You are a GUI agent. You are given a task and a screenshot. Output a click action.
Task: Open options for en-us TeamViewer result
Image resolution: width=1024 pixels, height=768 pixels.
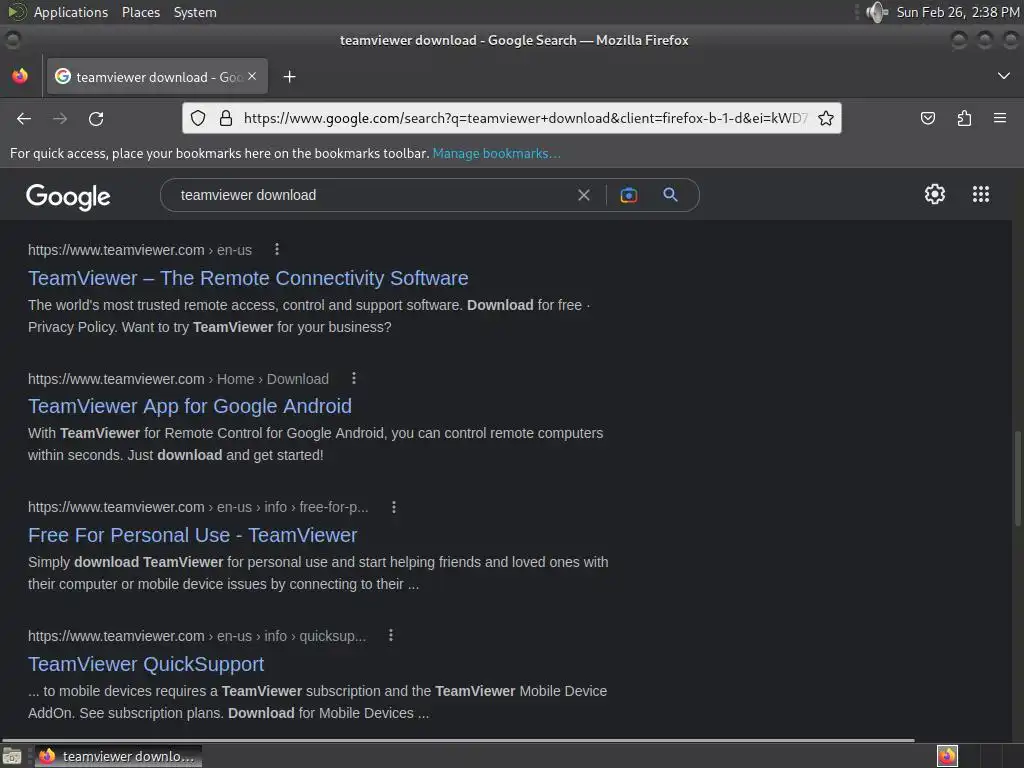pos(277,249)
